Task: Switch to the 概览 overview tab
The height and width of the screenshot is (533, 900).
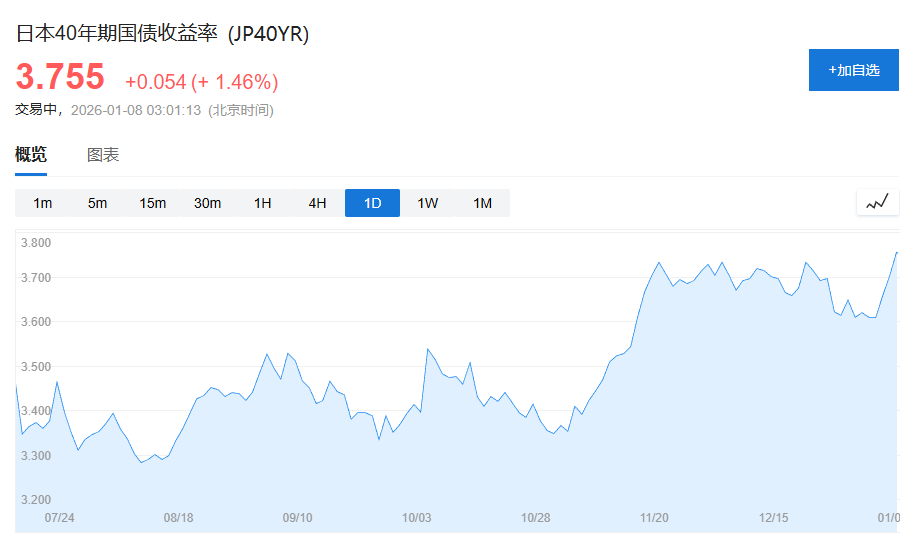Action: pyautogui.click(x=31, y=155)
